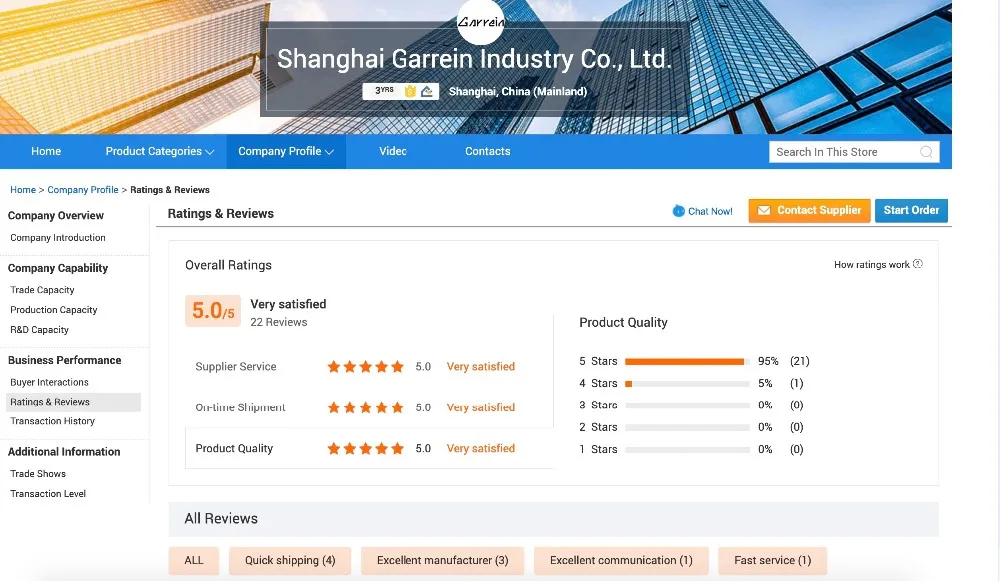Click the gold supplier badge icon
Viewport: 1000px width, 581px height.
410,91
